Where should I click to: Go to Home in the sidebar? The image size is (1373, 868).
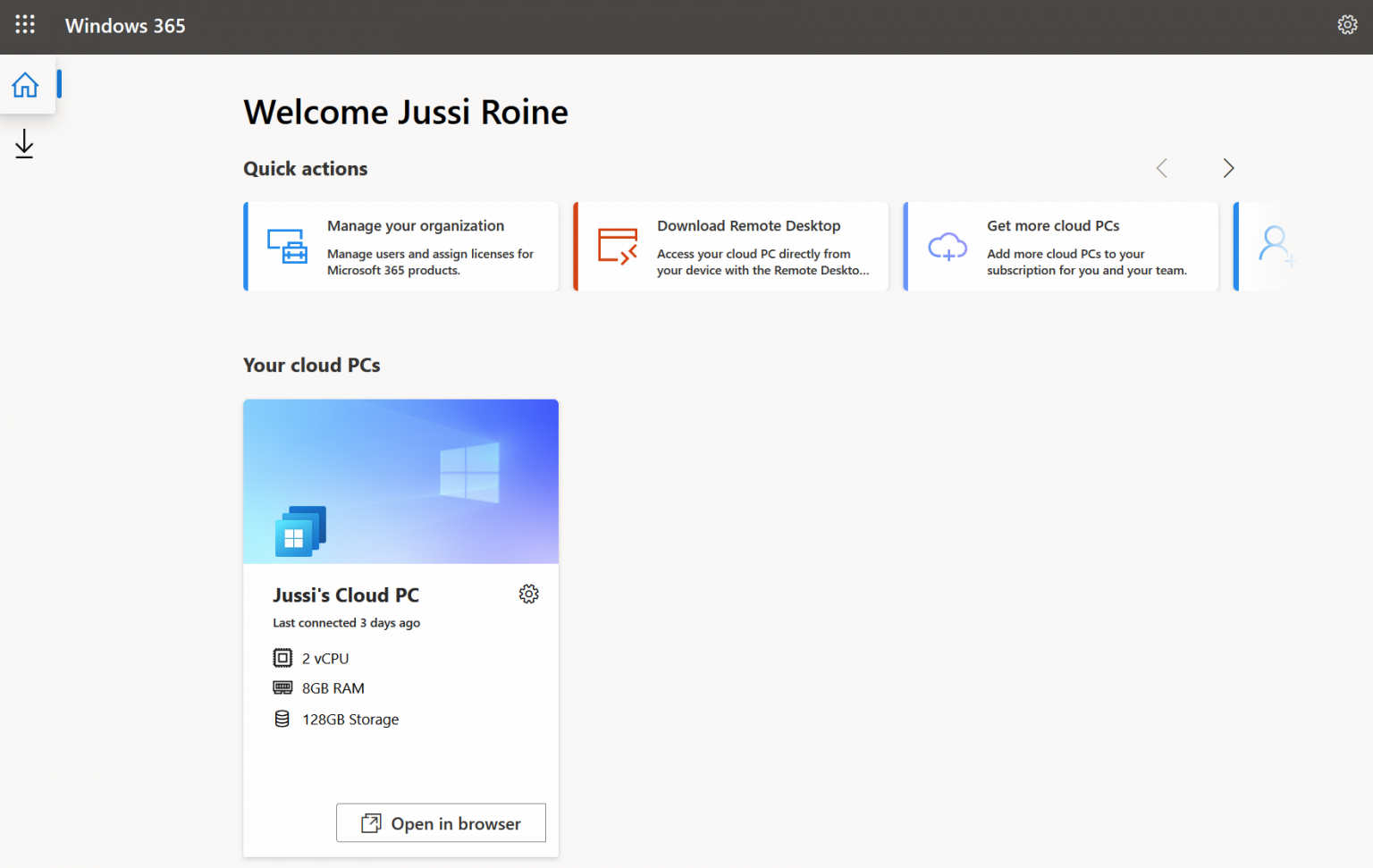(25, 85)
